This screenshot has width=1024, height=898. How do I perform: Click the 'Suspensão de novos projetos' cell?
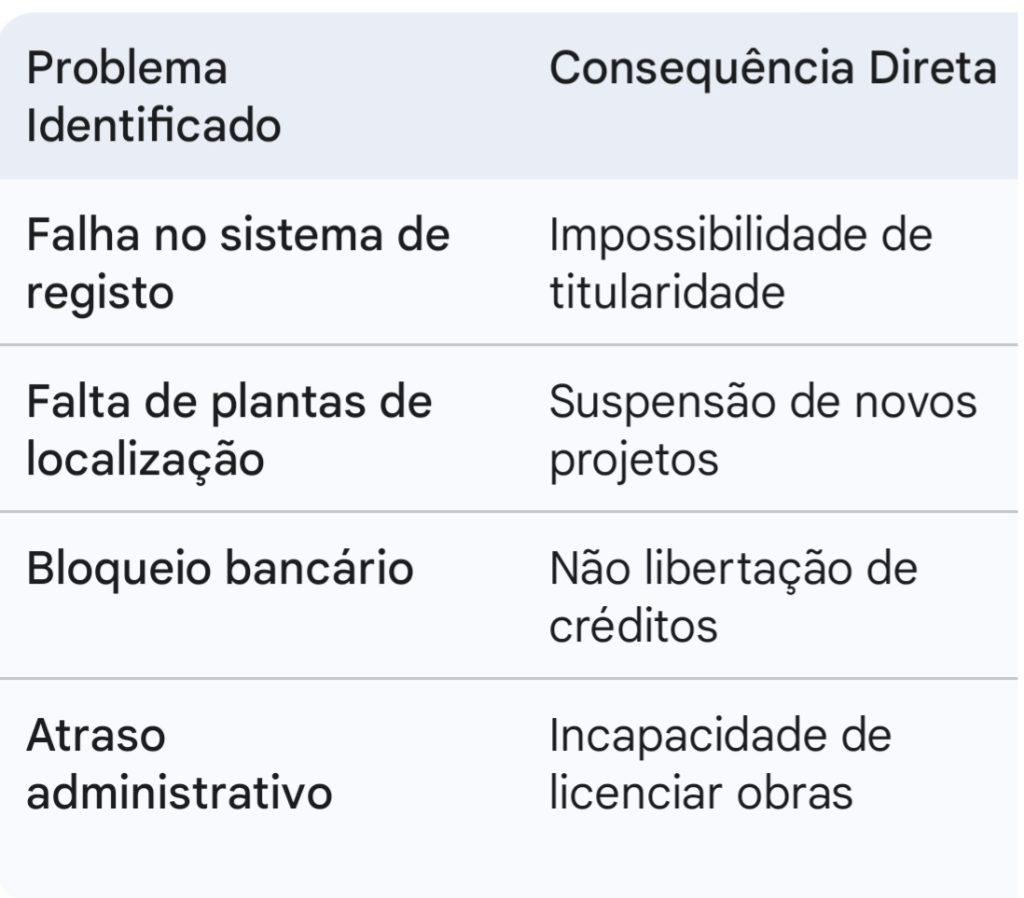(x=762, y=430)
